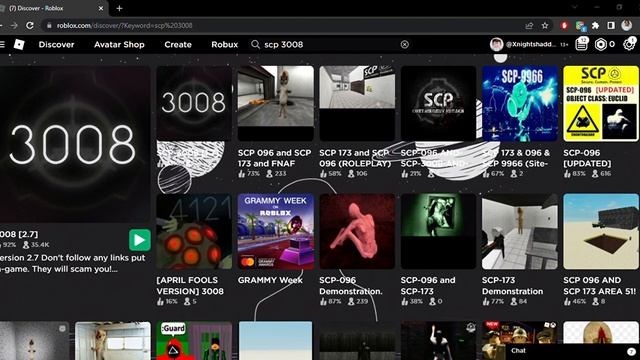Viewport: 640px width, 360px height.
Task: Close the Discover - Roblox tab
Action: coord(101,8)
